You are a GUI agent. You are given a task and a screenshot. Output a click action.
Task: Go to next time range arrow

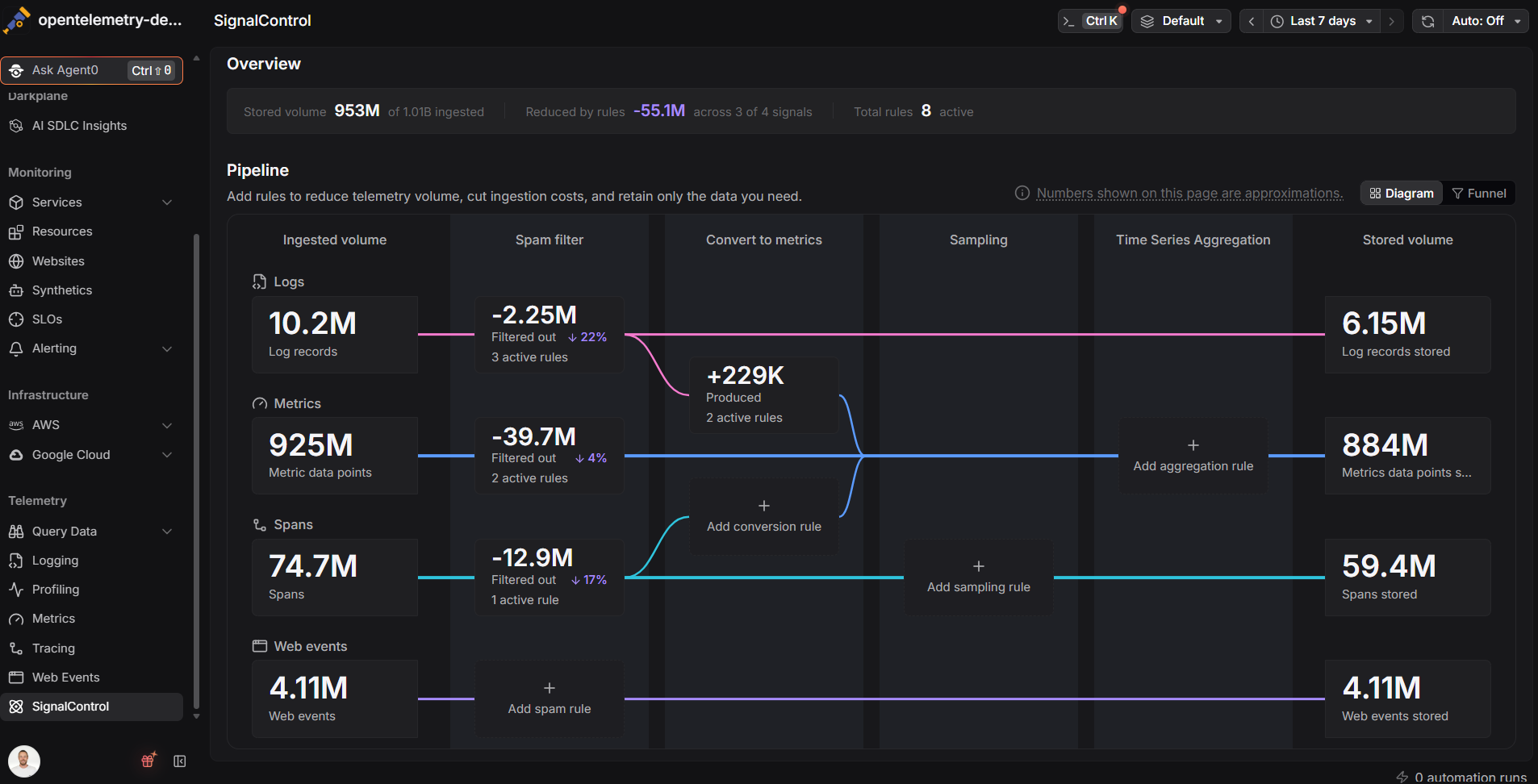coord(1391,21)
